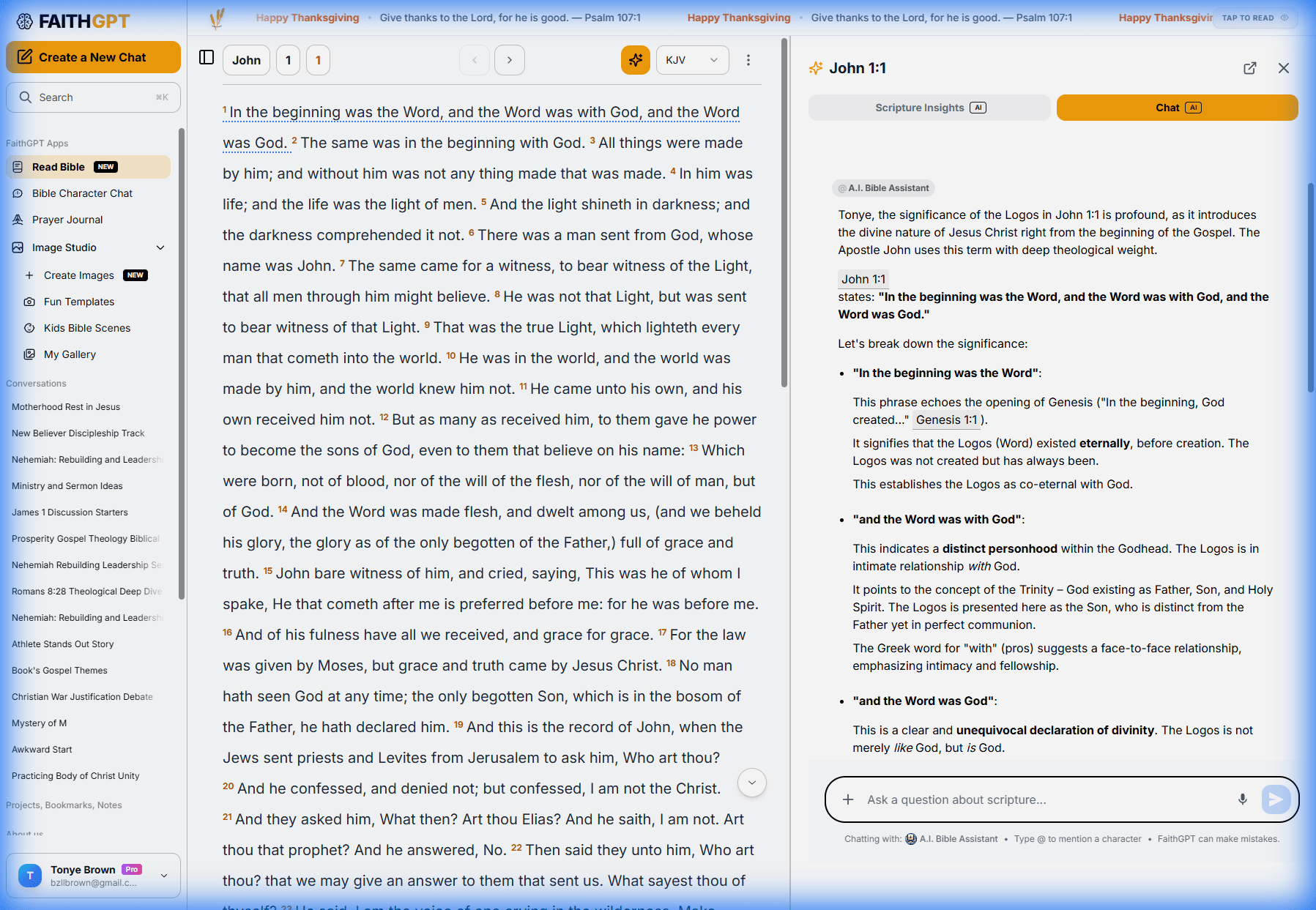Open the John book selector
1316x910 pixels.
click(x=247, y=60)
